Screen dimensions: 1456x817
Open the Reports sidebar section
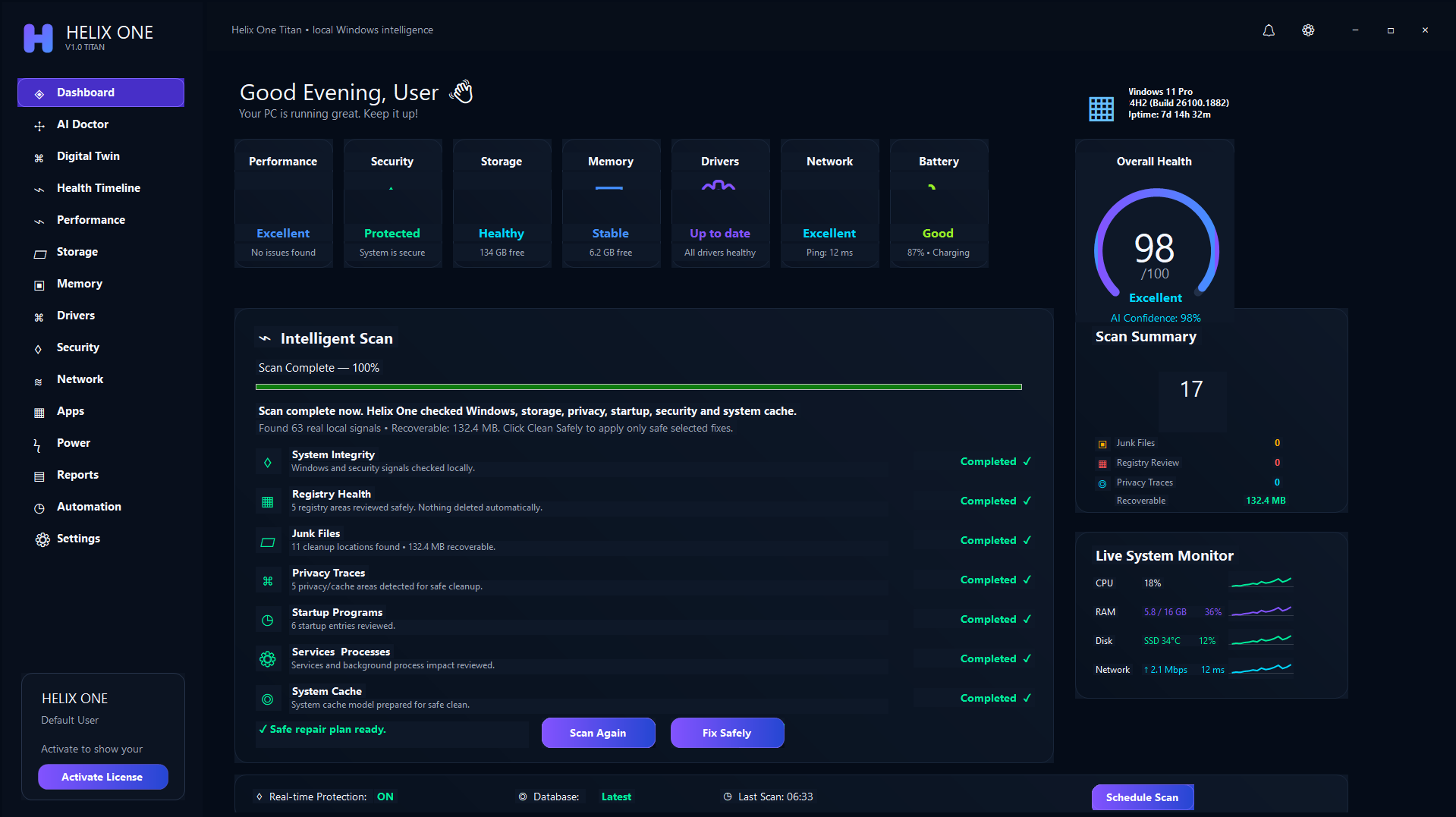(101, 475)
